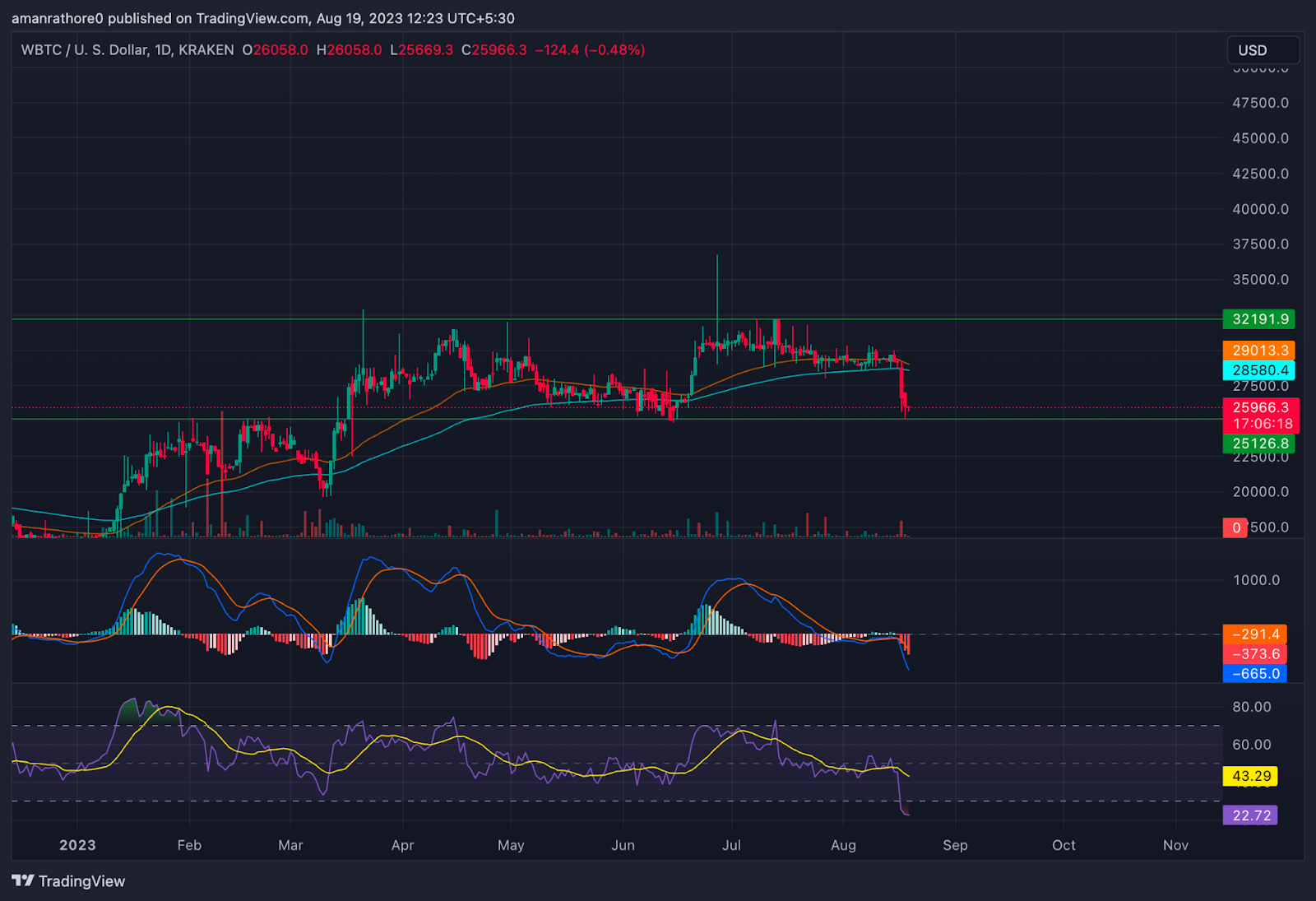The height and width of the screenshot is (901, 1316).
Task: Click the red volume label 0
Action: (1235, 527)
